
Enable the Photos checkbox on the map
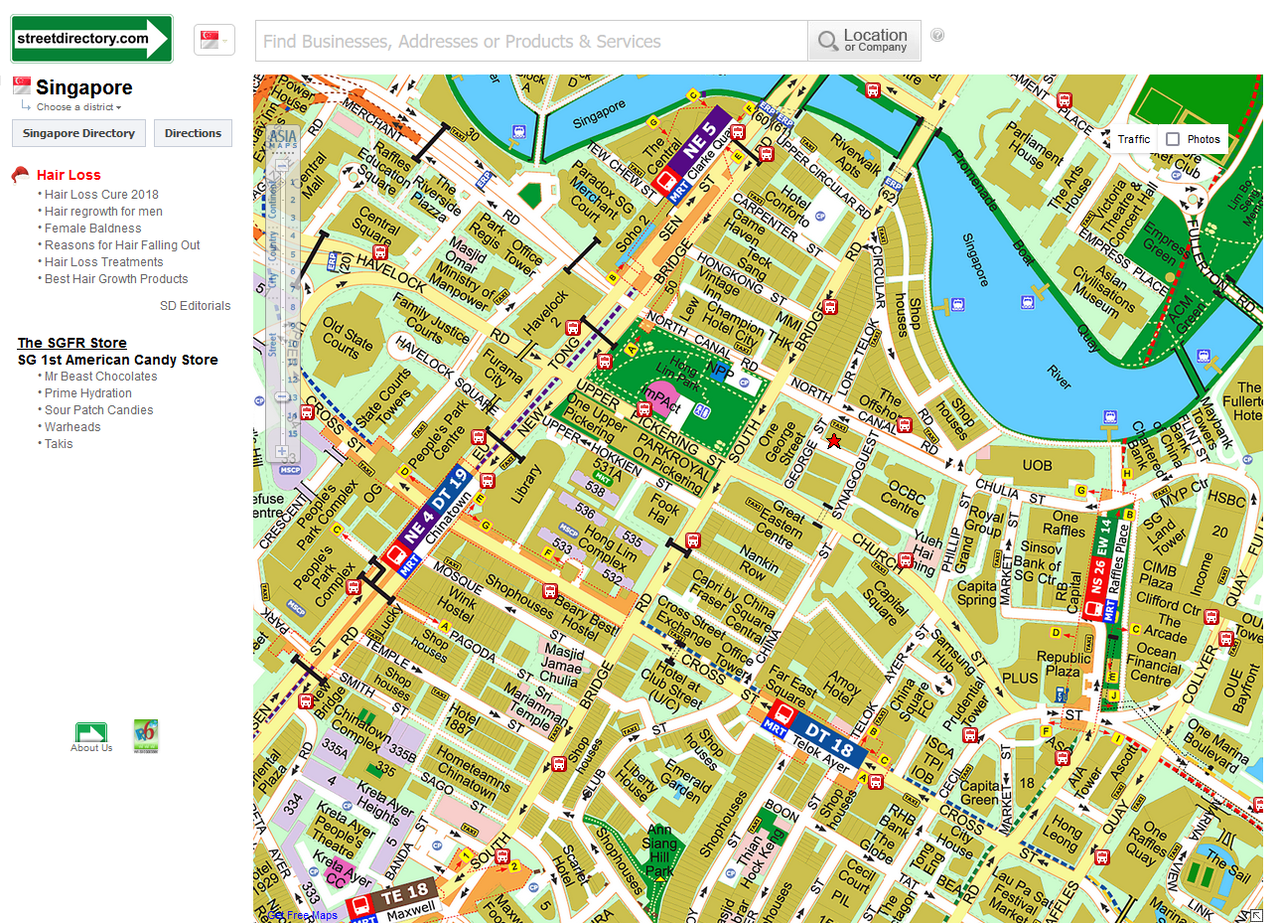[1173, 139]
